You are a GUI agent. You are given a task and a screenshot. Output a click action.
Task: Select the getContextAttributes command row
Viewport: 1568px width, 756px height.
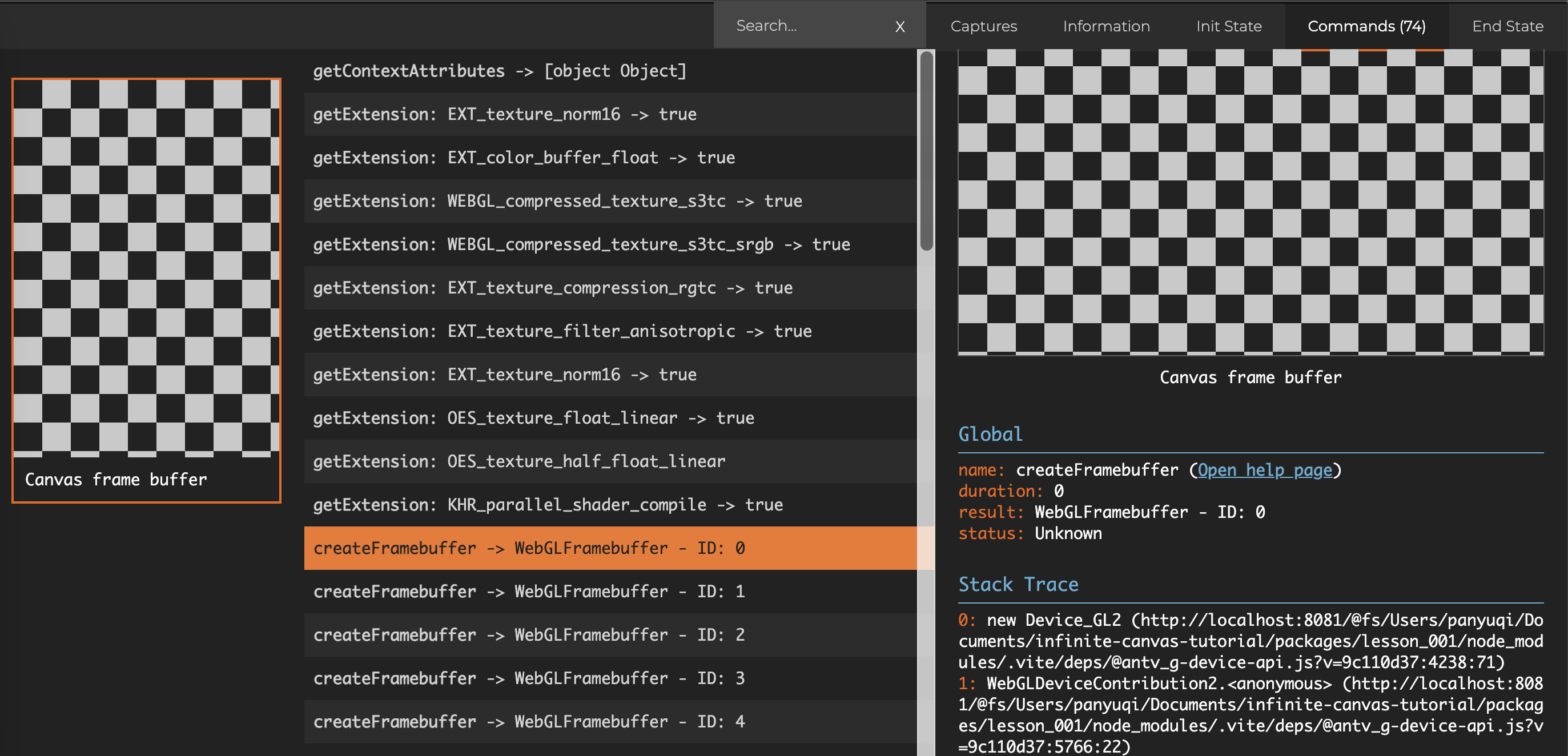[x=609, y=71]
